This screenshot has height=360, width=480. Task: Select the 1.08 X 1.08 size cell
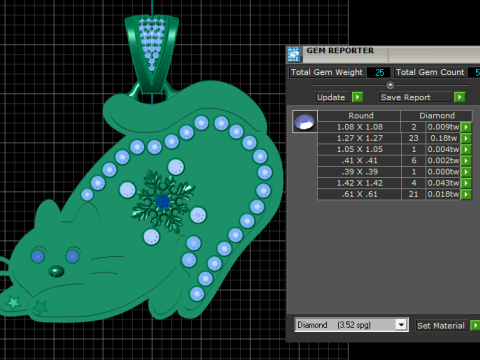[359, 127]
